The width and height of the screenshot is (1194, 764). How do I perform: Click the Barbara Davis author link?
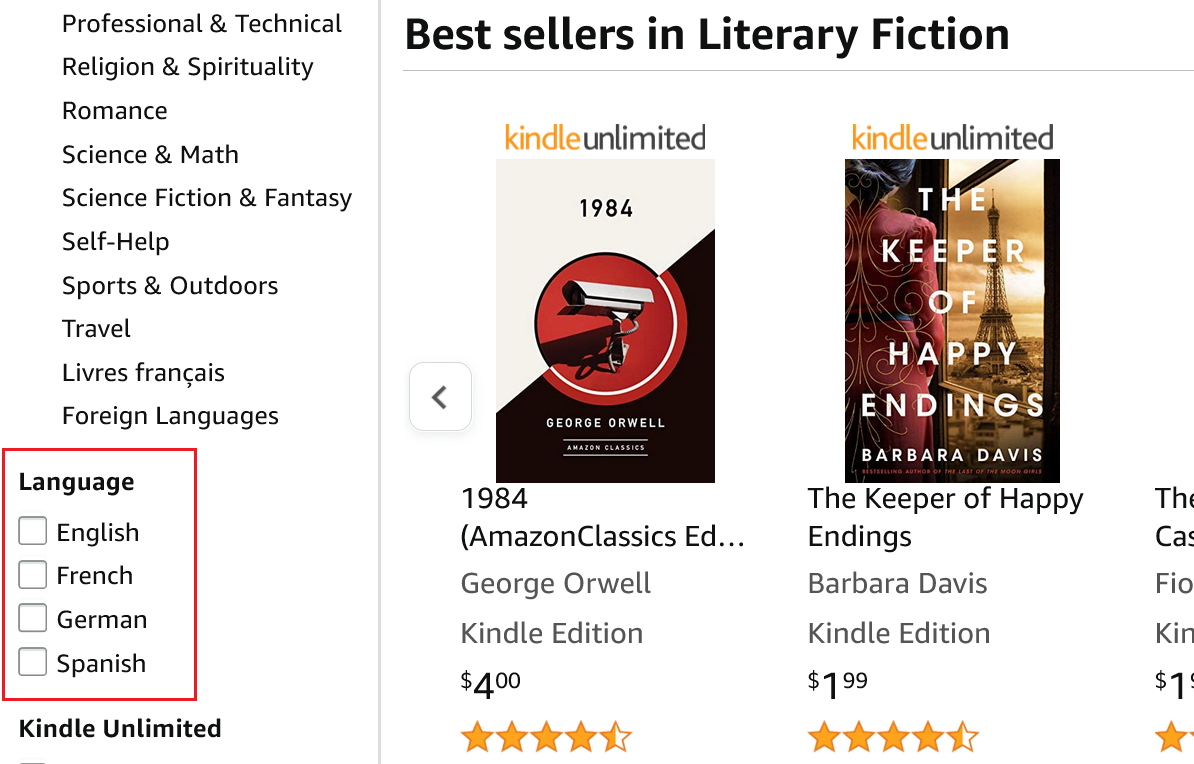click(898, 583)
